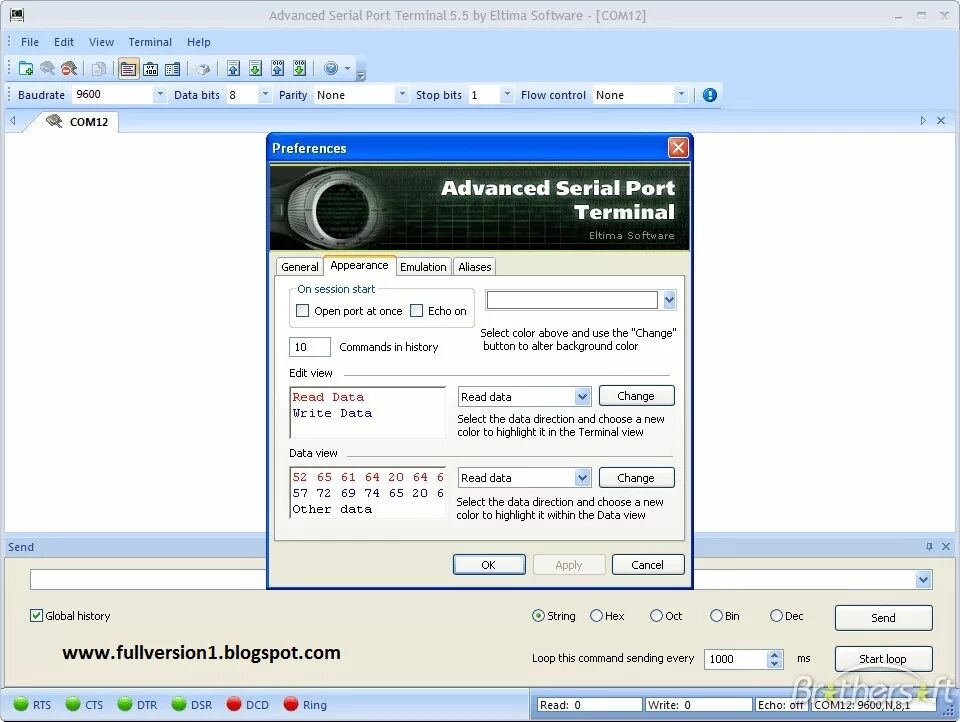Pin the Send panel
Screen dimensions: 960x722
(x=929, y=546)
